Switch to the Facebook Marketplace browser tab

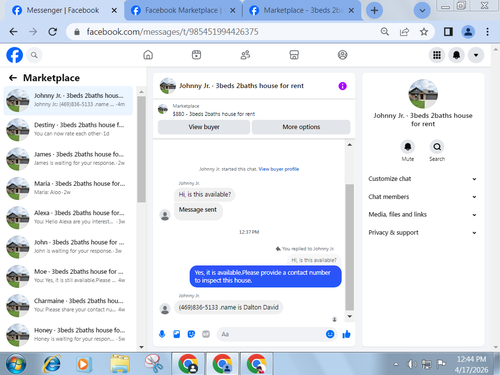[x=182, y=10]
